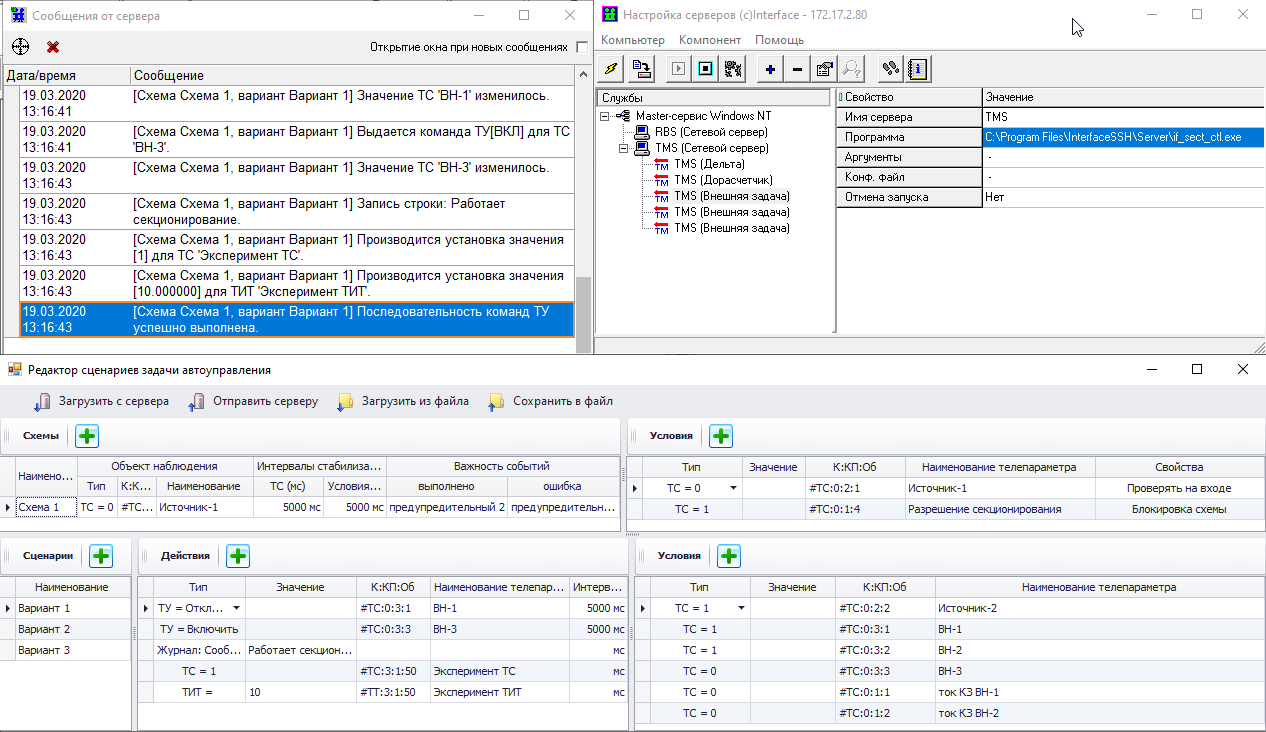The image size is (1266, 732).
Task: Click the blue plus add component icon
Action: click(x=770, y=68)
